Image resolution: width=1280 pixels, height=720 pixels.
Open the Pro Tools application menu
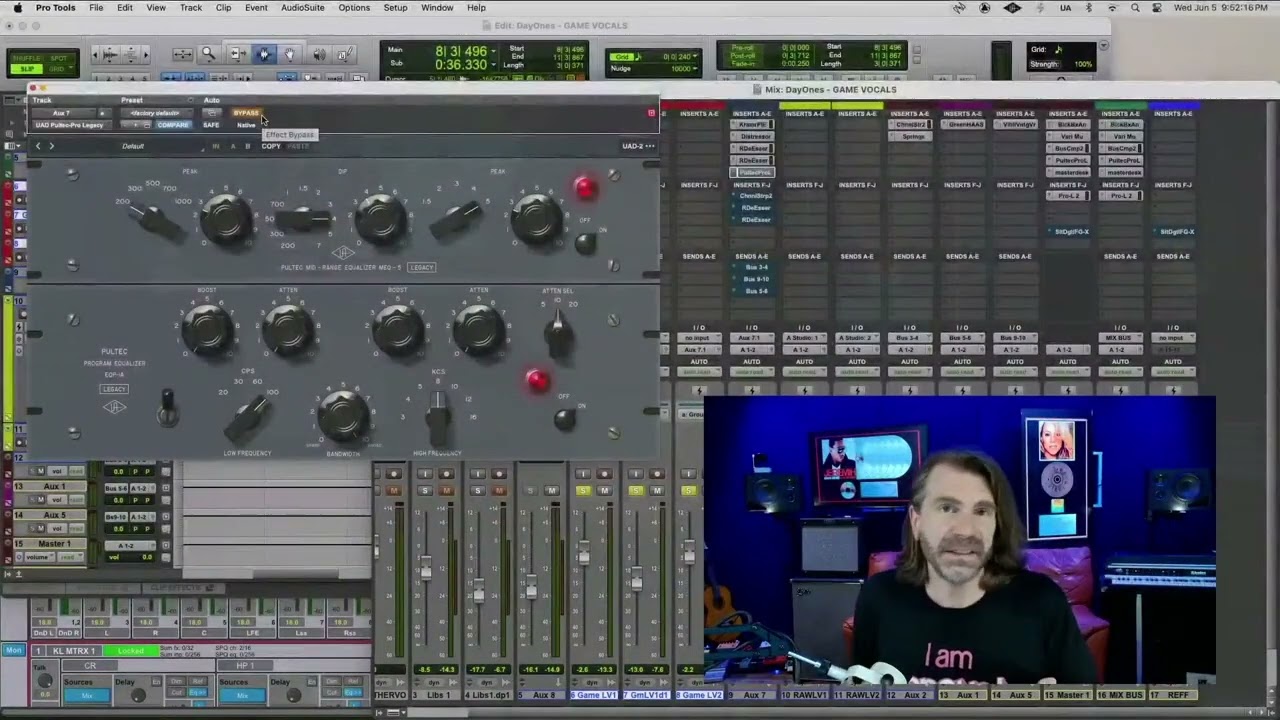[56, 8]
